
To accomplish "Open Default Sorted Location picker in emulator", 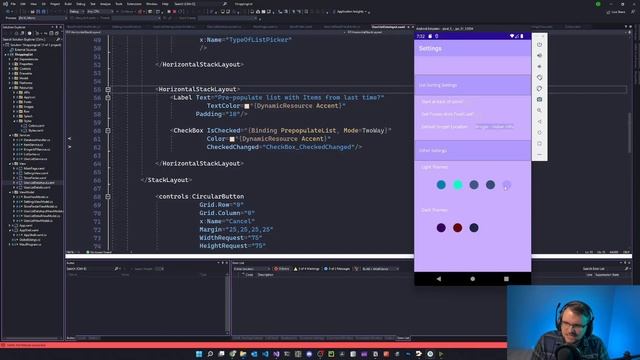I will click(494, 127).
